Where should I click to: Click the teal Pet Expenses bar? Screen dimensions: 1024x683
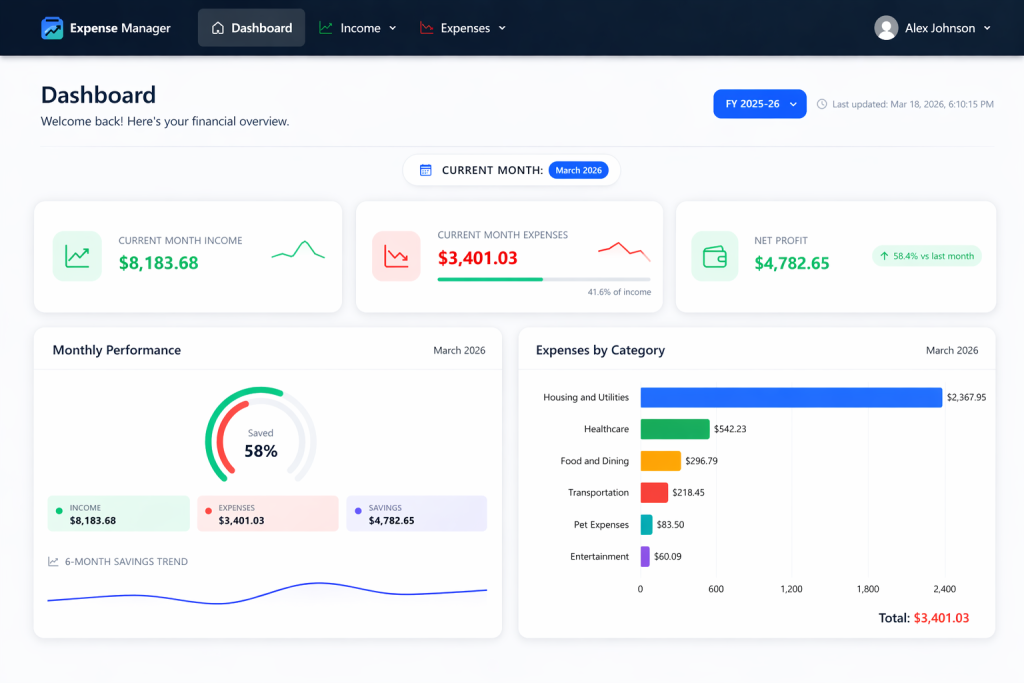point(646,525)
